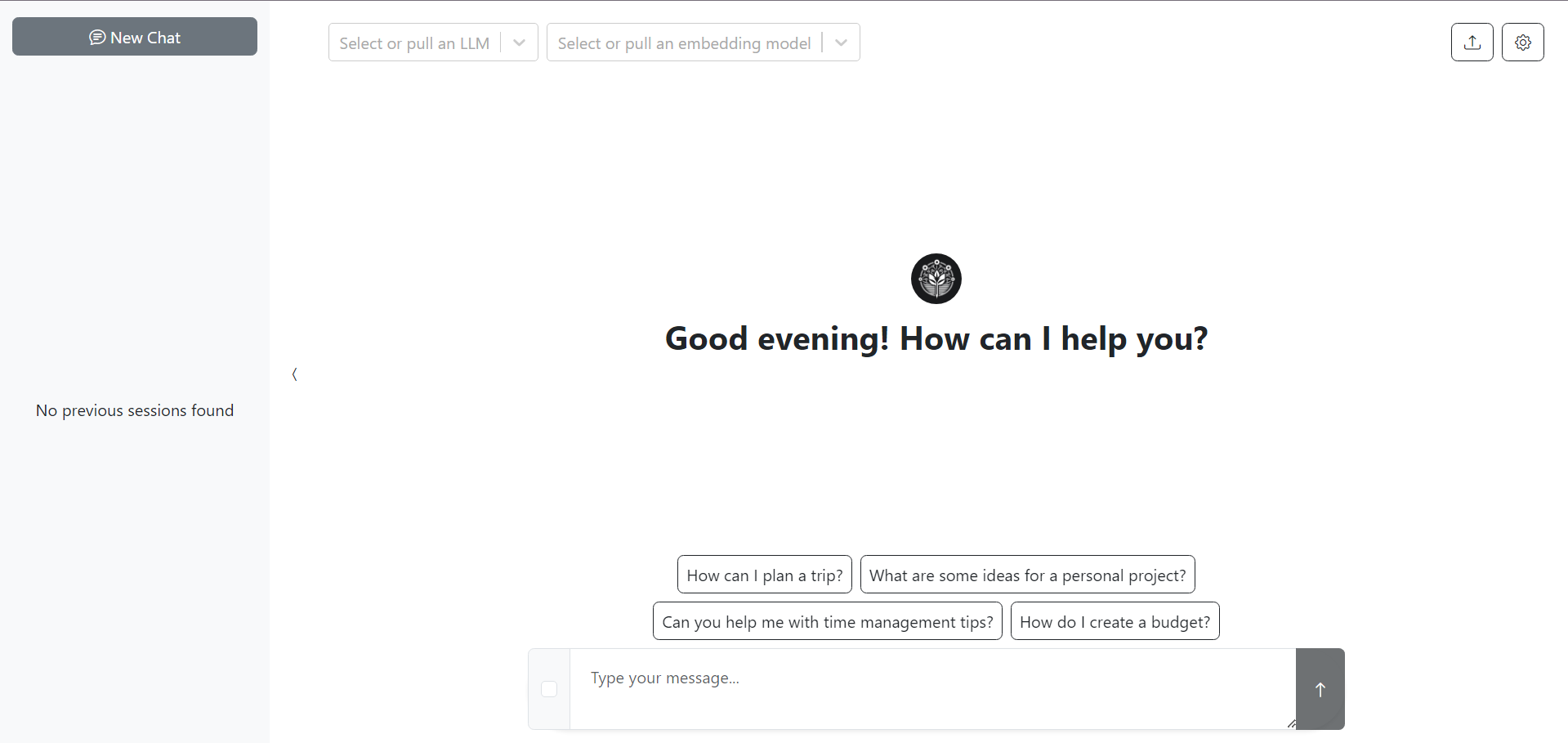Click the upload icon button

[x=1472, y=43]
